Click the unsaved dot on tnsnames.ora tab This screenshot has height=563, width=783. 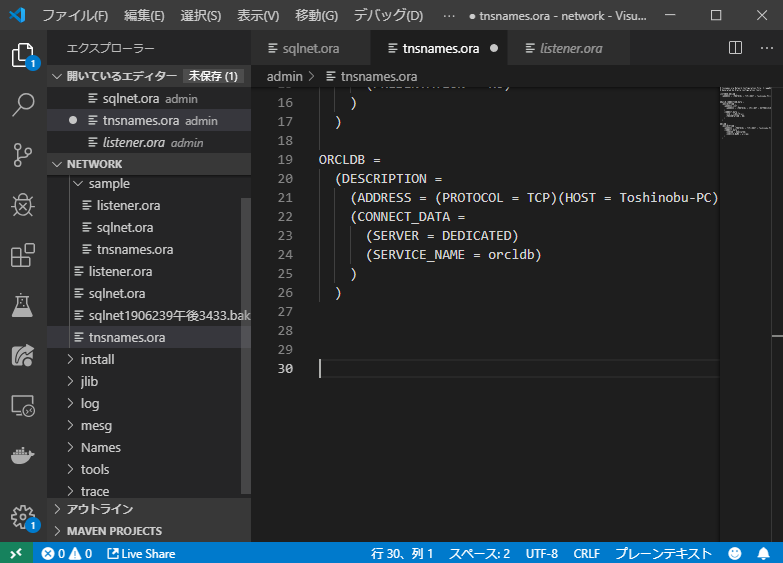[x=494, y=48]
